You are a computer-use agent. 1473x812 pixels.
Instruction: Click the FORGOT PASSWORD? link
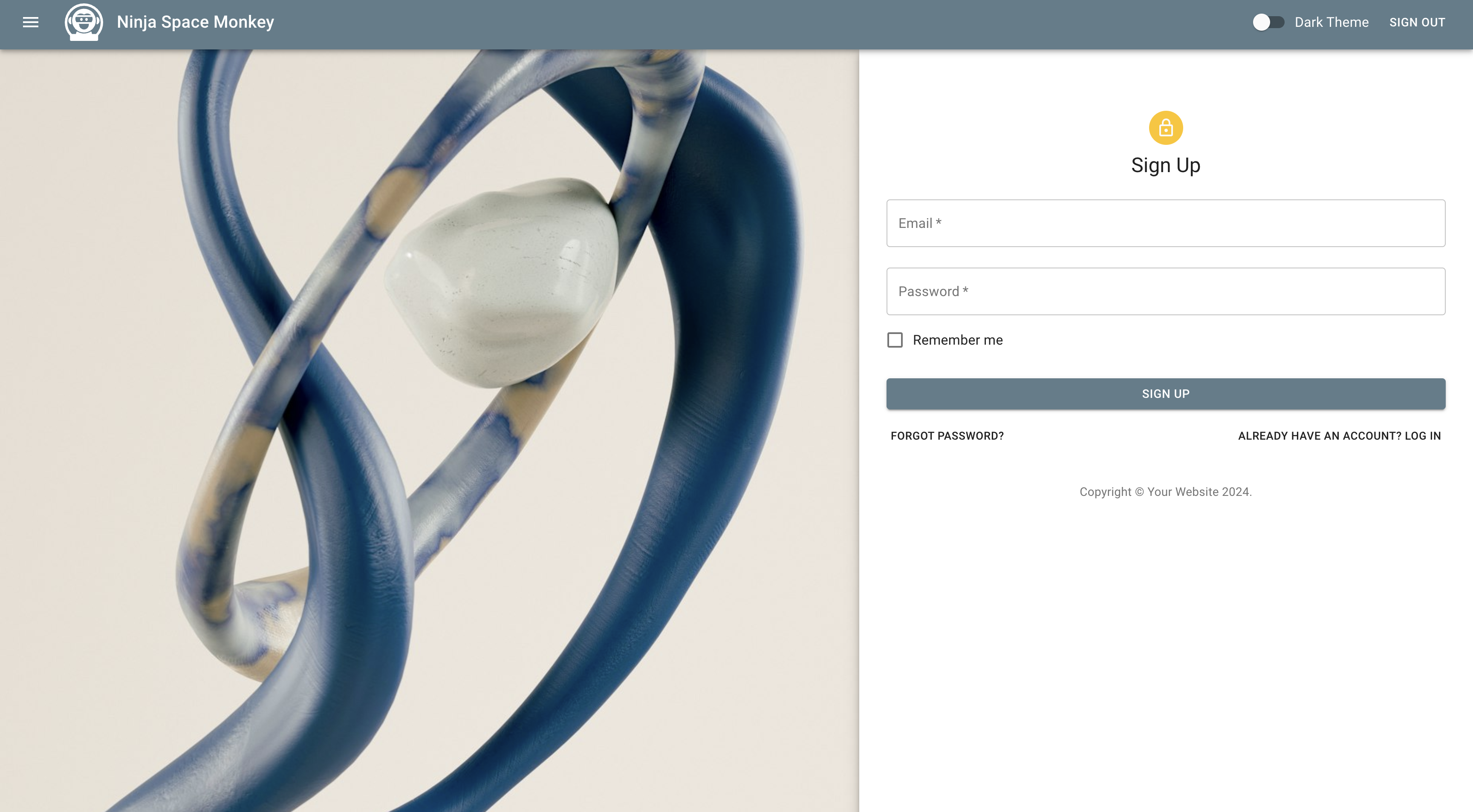[946, 435]
